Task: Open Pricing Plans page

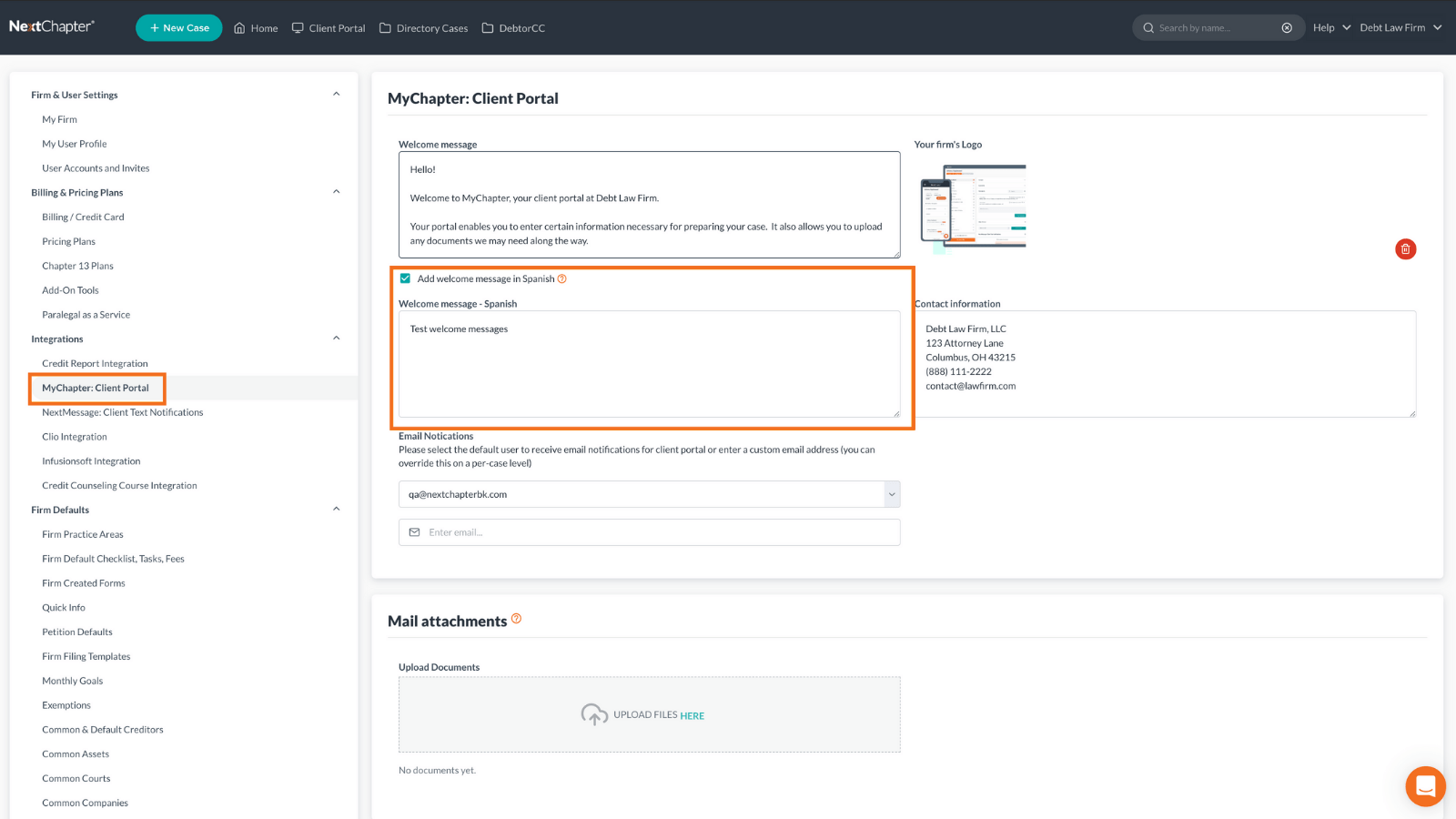Action: click(x=68, y=242)
